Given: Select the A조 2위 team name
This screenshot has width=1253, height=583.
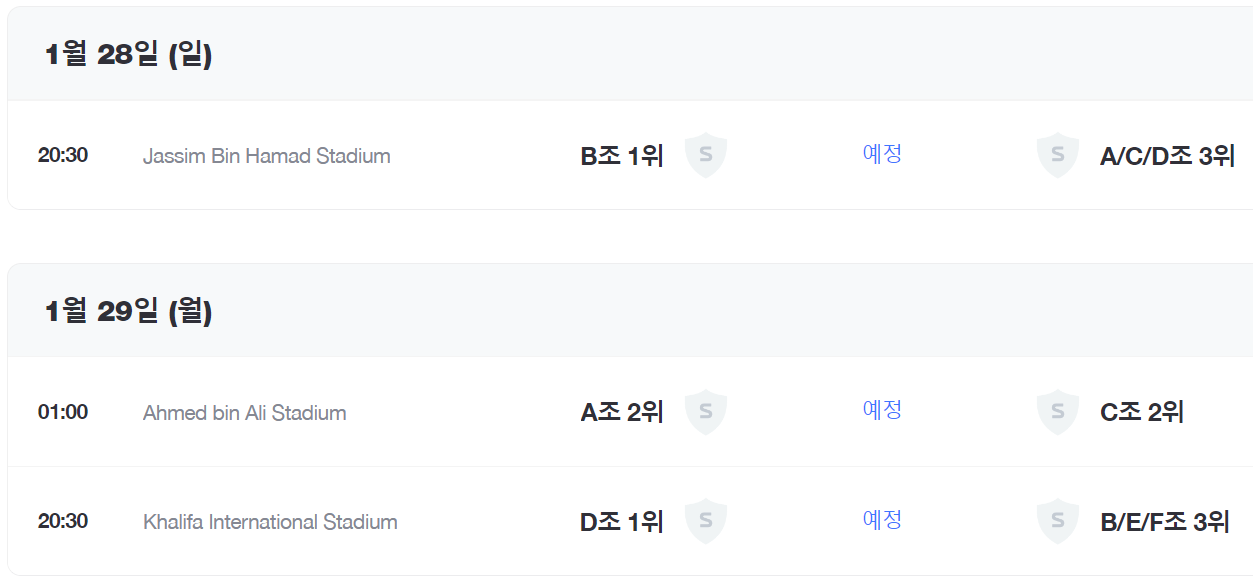Looking at the screenshot, I should click(x=622, y=412).
